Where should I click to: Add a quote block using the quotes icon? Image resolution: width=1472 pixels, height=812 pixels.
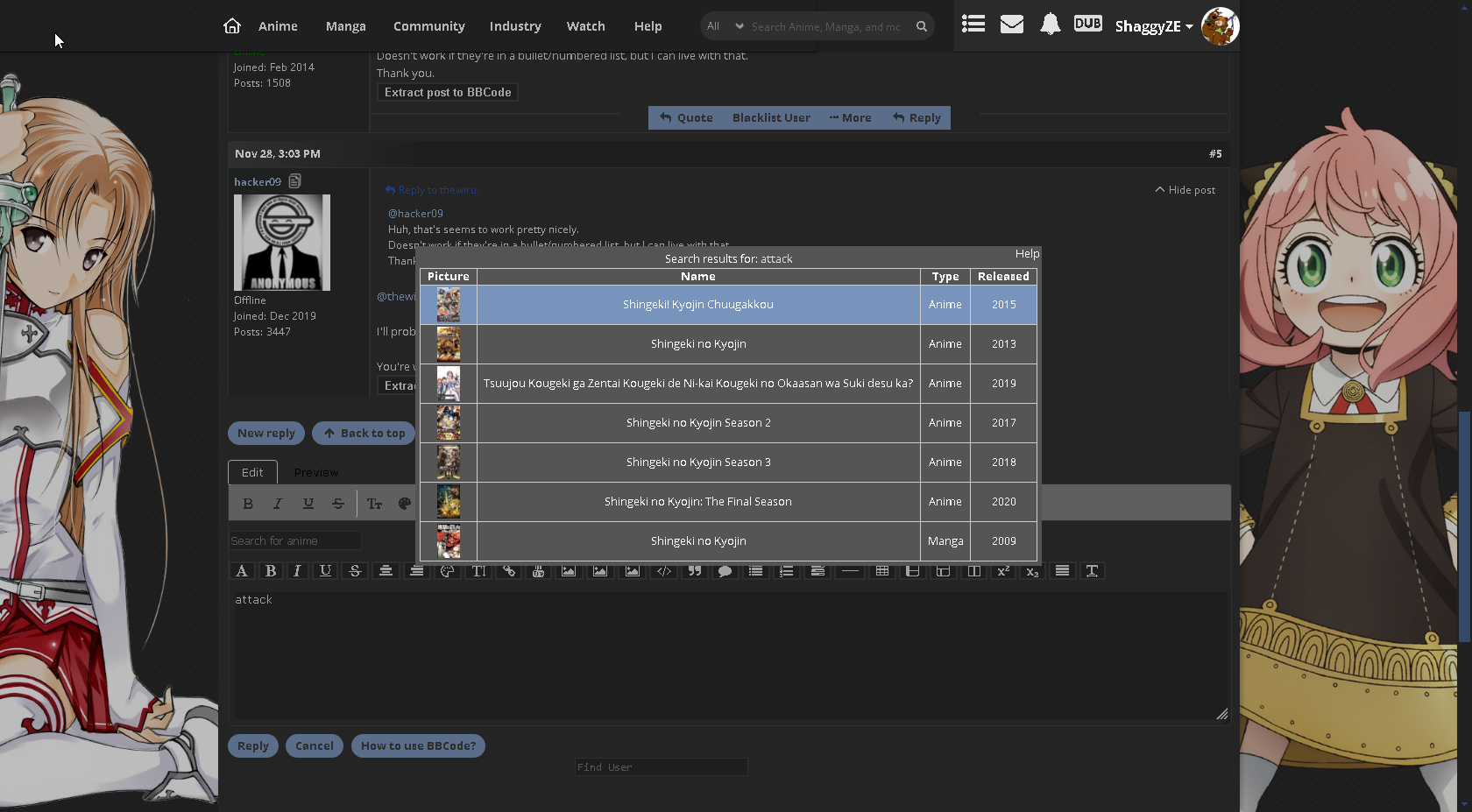[x=695, y=570]
